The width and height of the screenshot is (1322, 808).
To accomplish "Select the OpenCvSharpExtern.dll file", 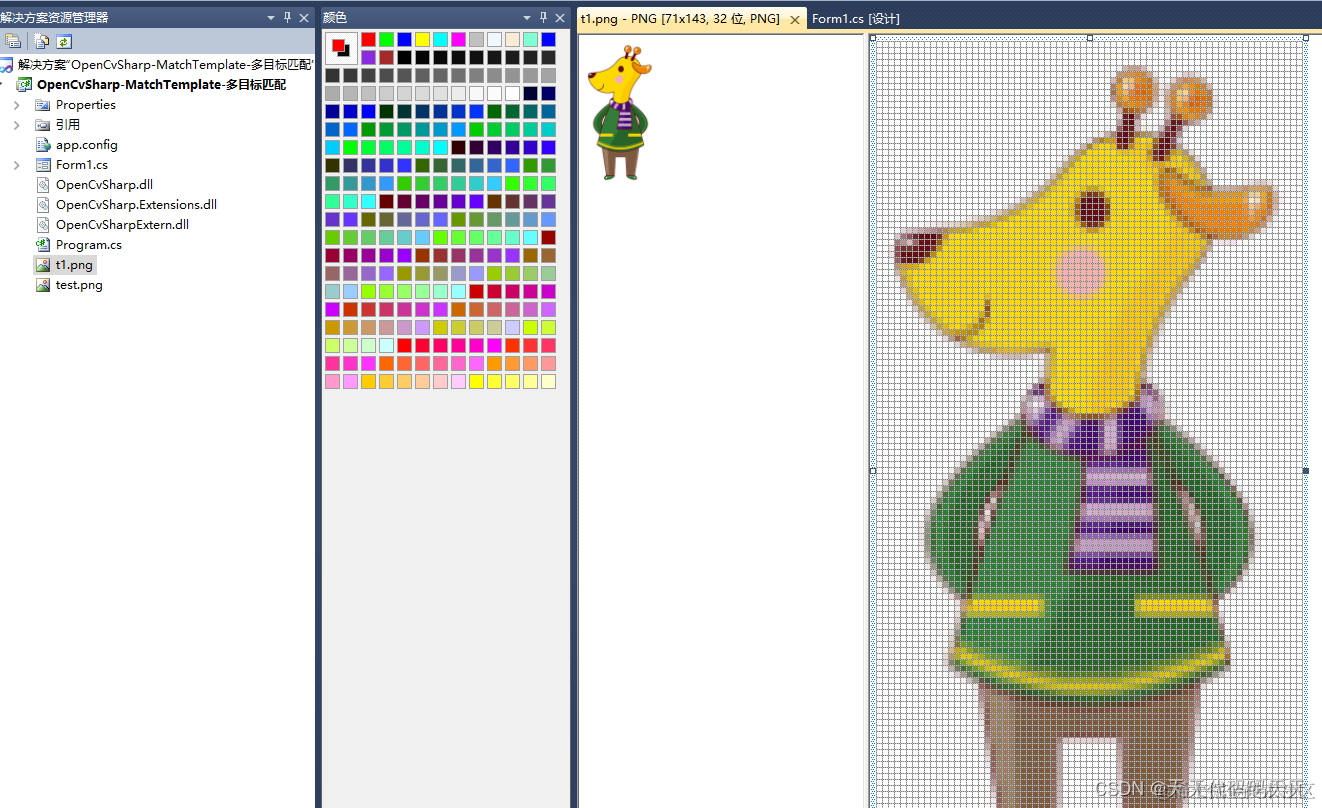I will pos(122,225).
